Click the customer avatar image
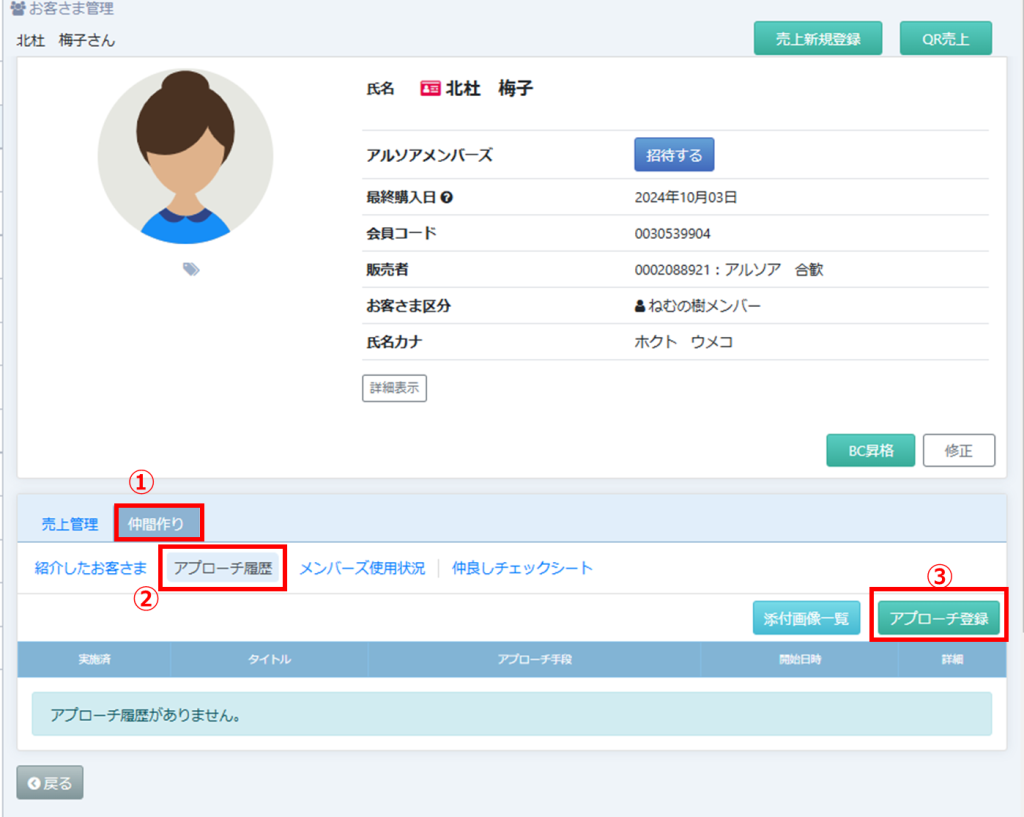 [185, 157]
